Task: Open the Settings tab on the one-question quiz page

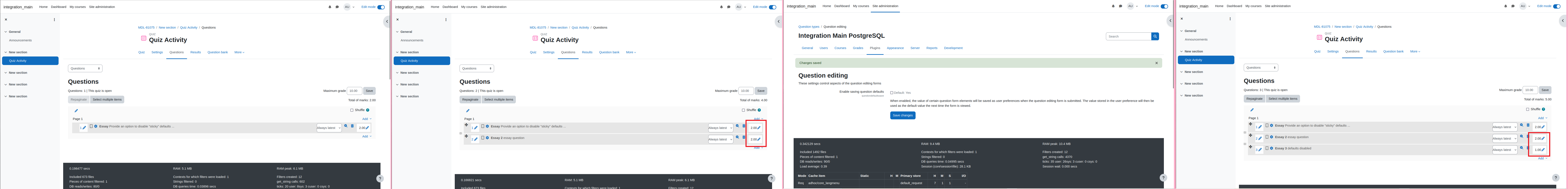Action: (157, 52)
